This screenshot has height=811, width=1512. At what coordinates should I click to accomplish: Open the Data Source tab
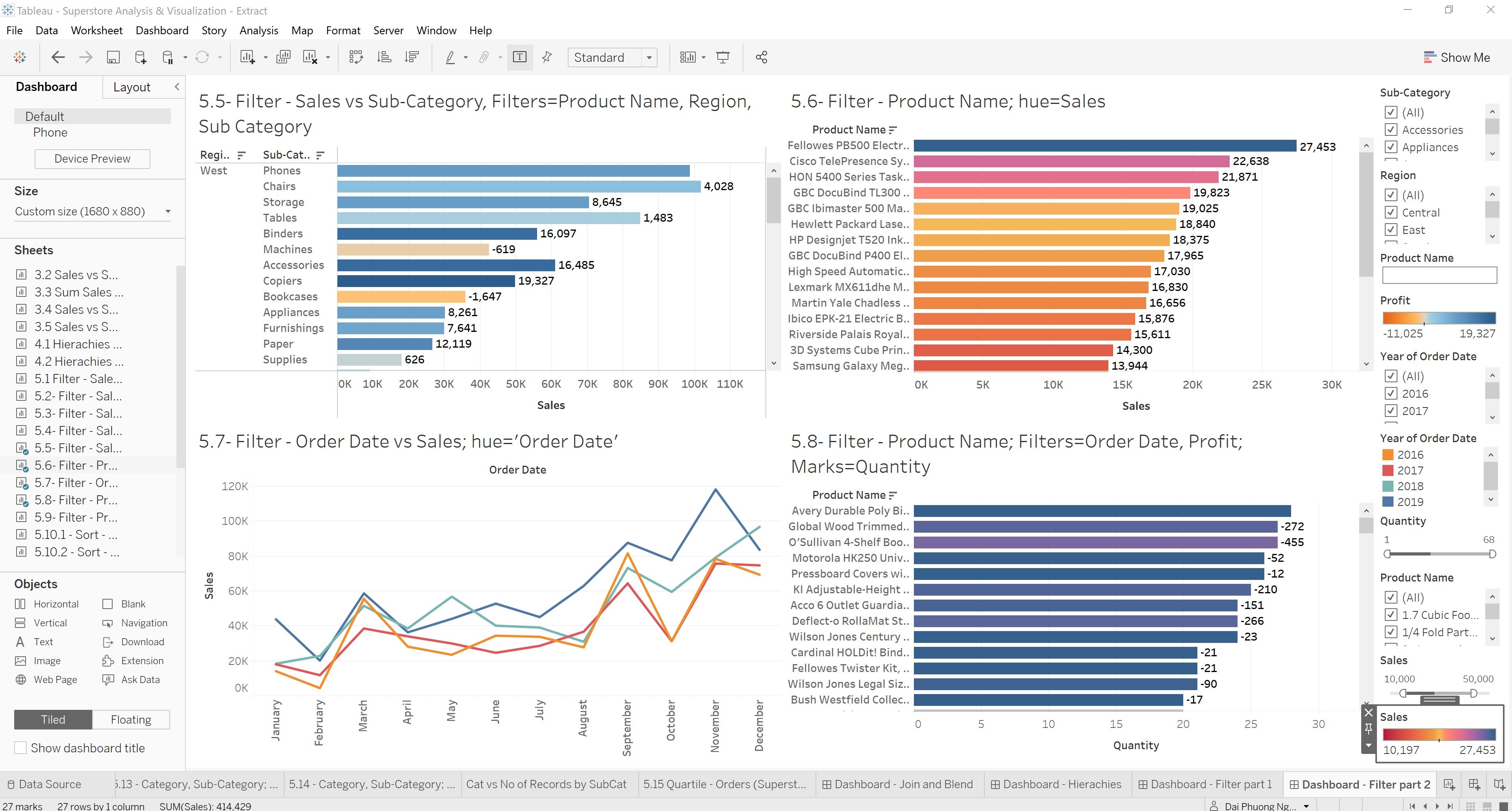tap(44, 784)
